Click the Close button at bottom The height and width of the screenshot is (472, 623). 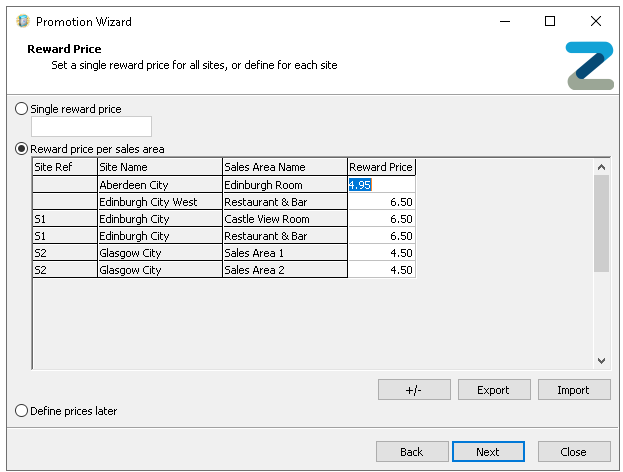(x=573, y=452)
